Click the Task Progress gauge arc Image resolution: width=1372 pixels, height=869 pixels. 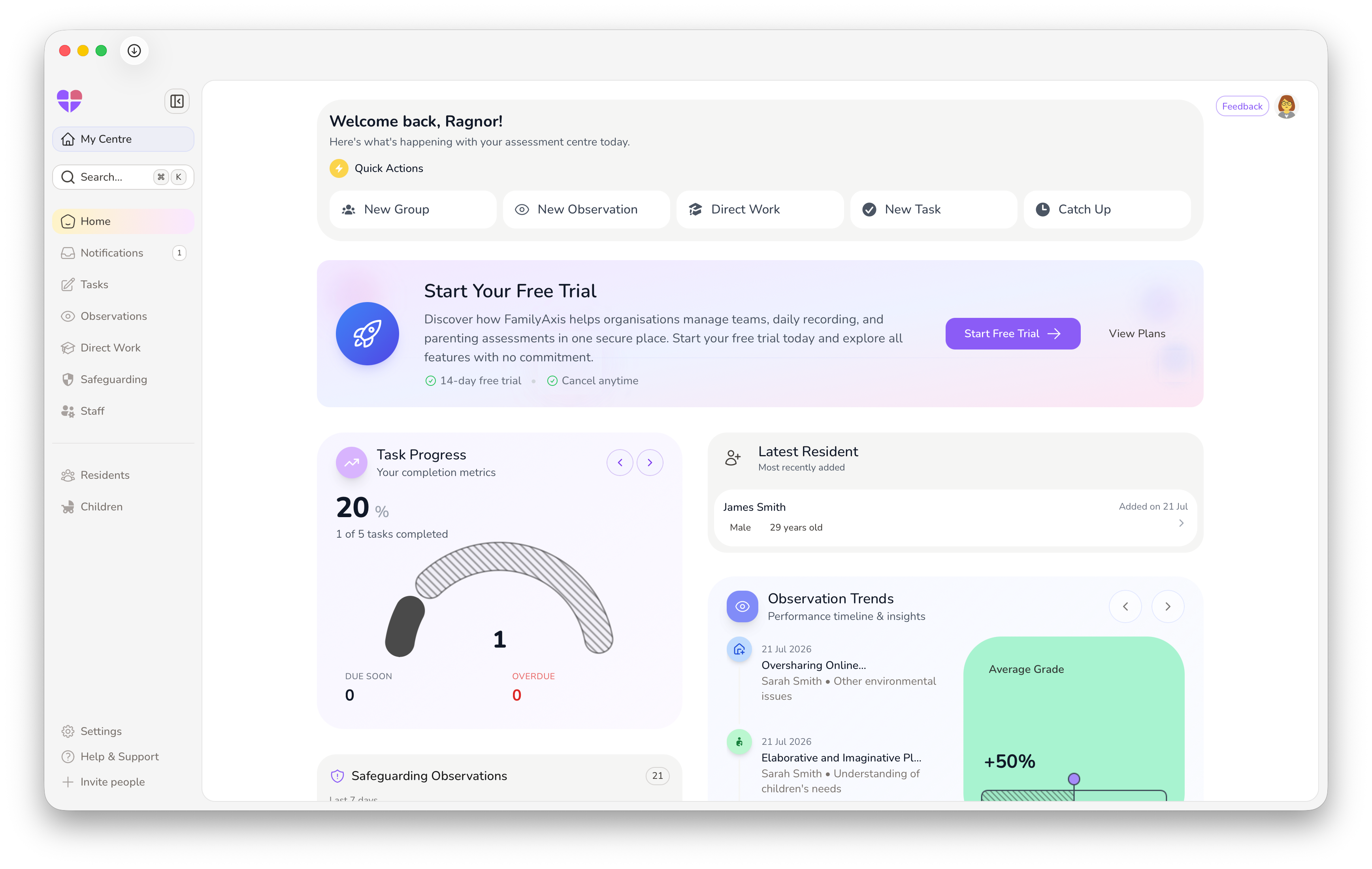(x=499, y=599)
